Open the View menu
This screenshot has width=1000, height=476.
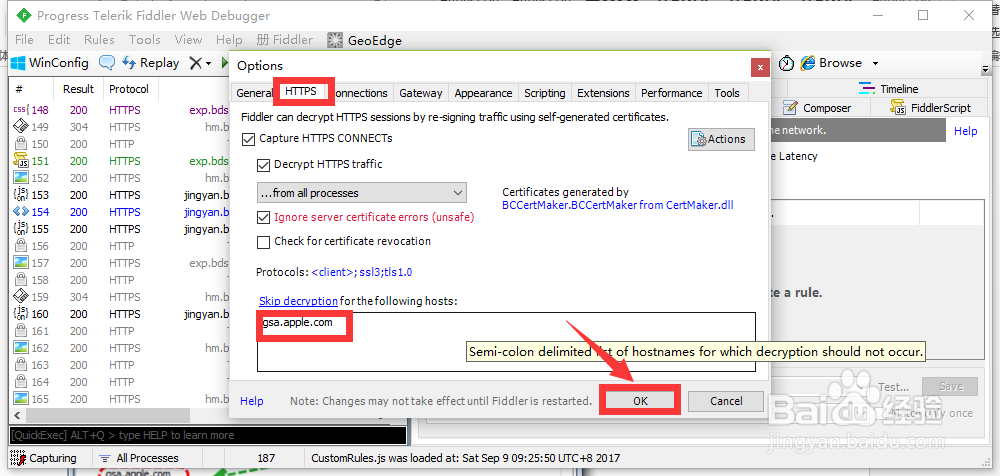(x=188, y=40)
